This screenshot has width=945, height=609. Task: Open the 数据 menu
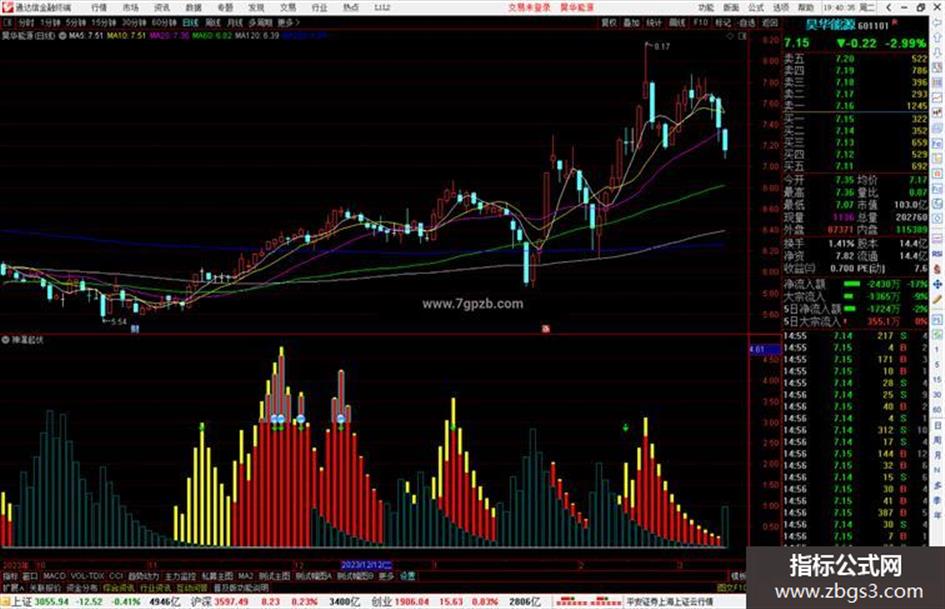tap(193, 7)
